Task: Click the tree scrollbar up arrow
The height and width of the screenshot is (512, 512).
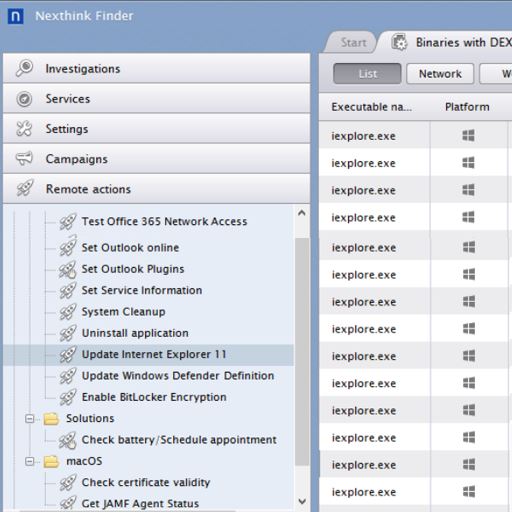Action: tap(302, 213)
